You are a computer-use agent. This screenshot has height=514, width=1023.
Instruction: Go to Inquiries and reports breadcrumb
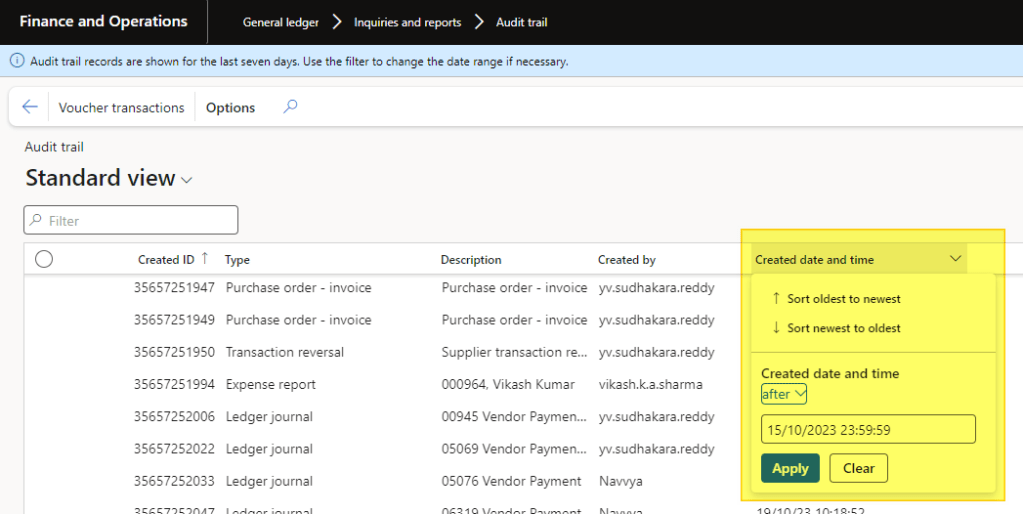click(407, 22)
